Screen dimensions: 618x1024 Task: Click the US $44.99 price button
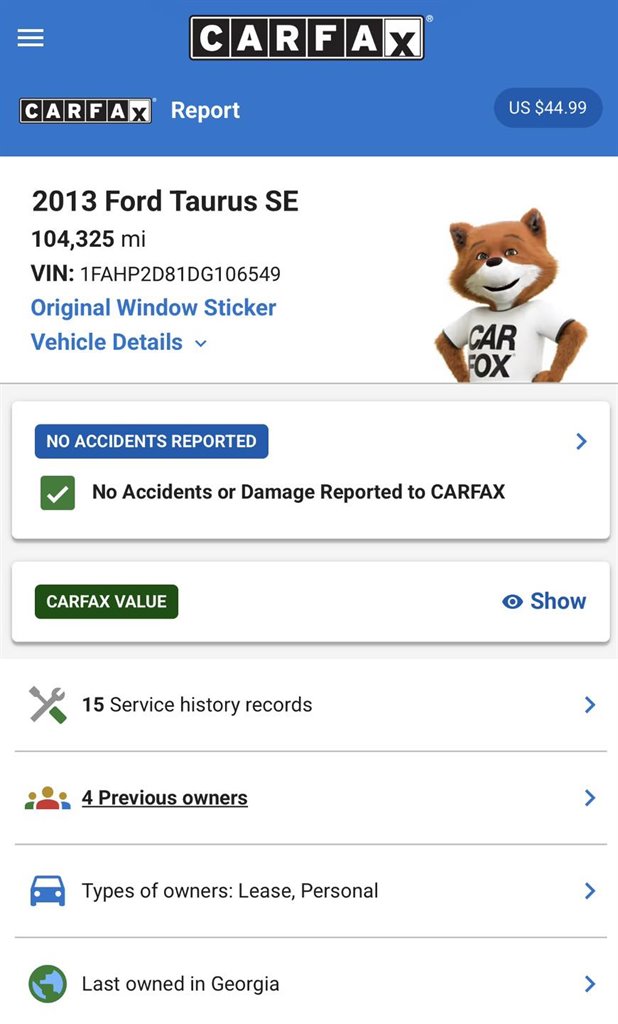[x=547, y=108]
